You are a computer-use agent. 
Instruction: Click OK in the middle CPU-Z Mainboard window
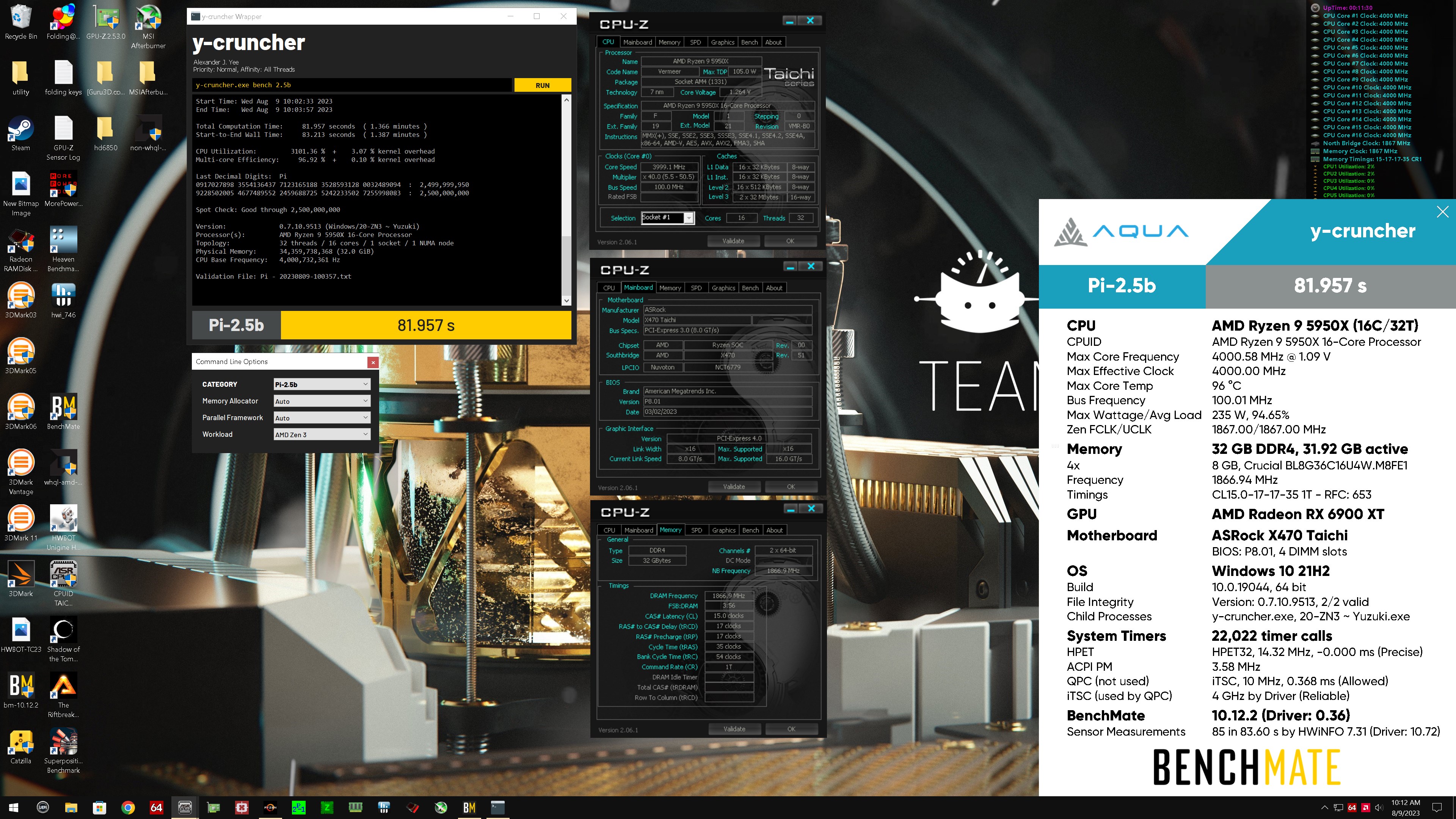click(791, 487)
